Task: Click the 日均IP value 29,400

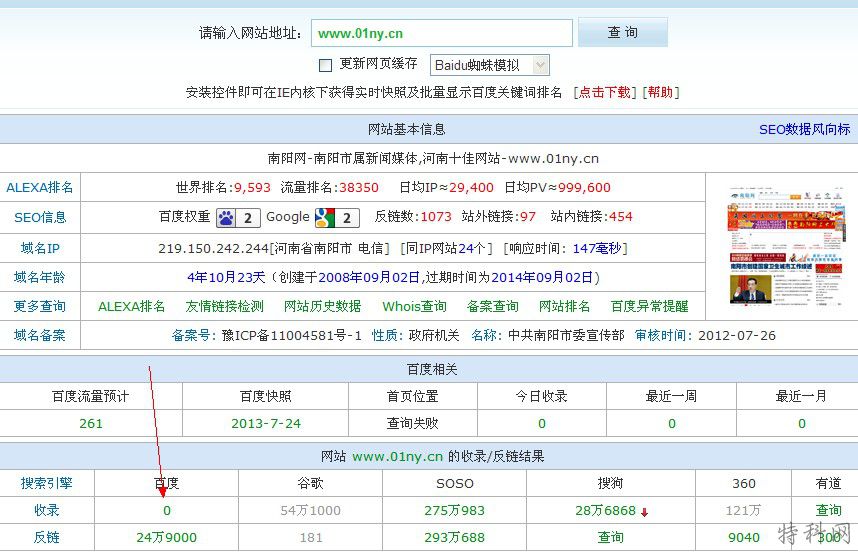Action: pos(471,187)
